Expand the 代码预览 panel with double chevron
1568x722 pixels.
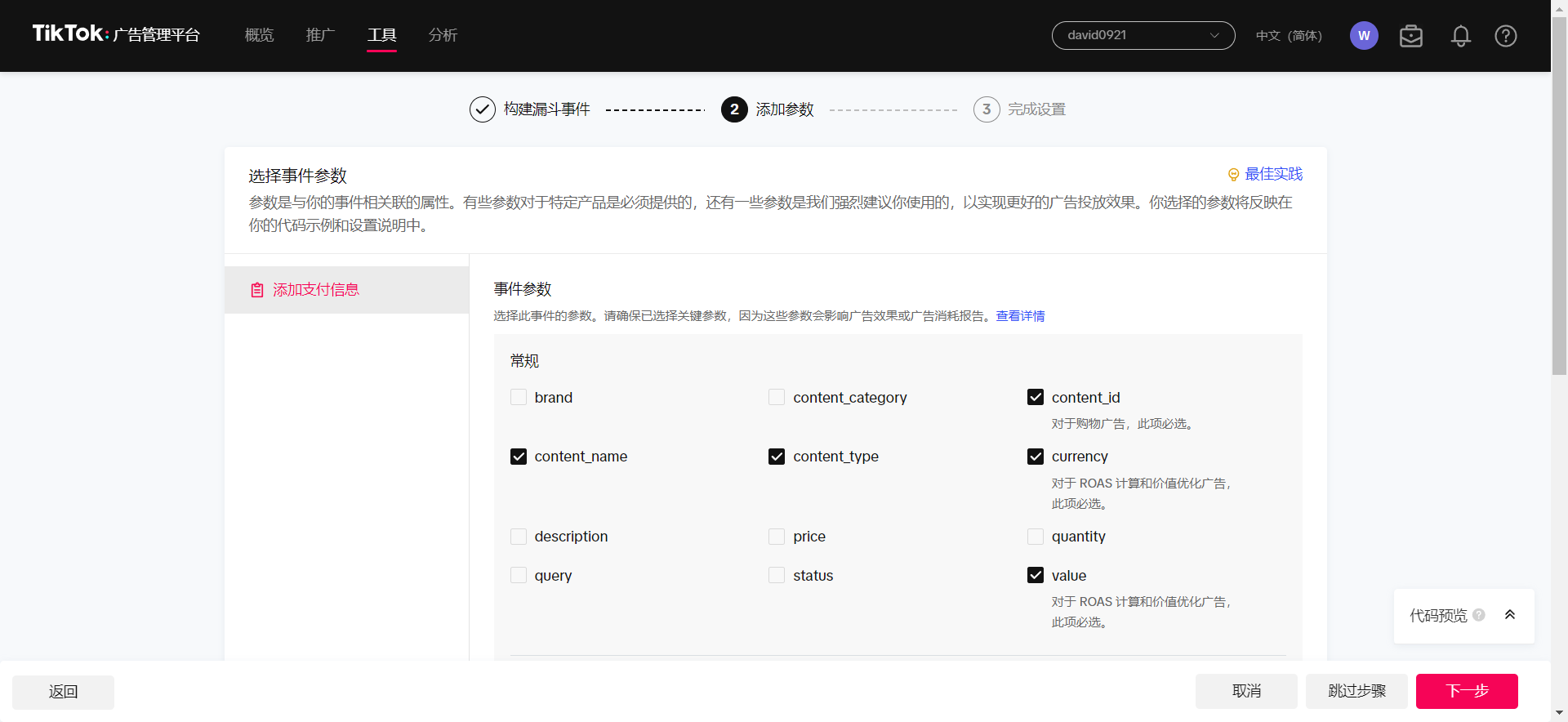tap(1510, 615)
